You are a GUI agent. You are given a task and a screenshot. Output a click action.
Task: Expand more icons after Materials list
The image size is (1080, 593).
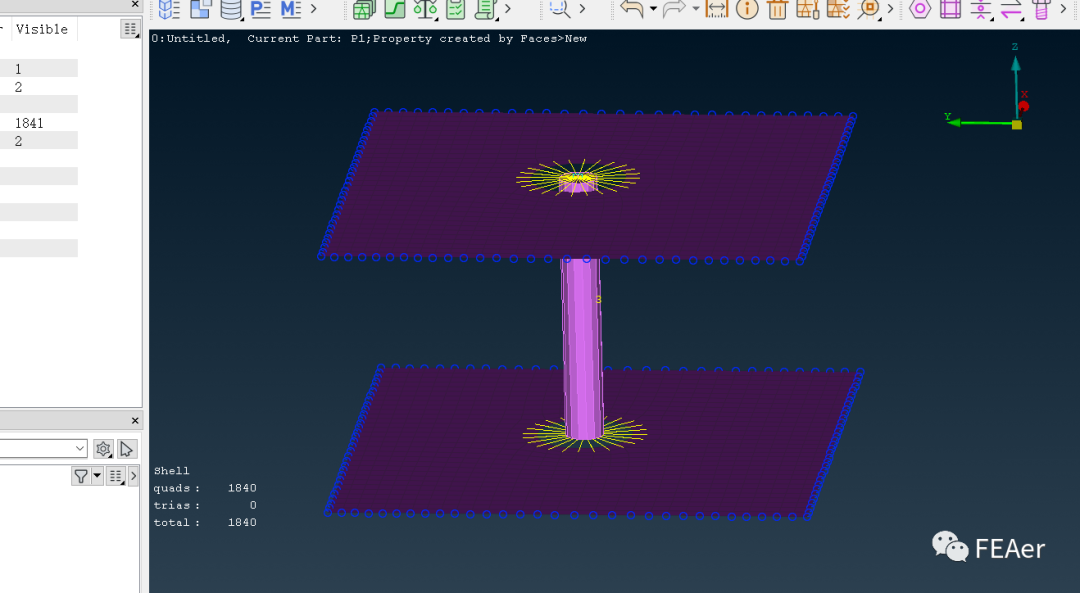click(313, 9)
